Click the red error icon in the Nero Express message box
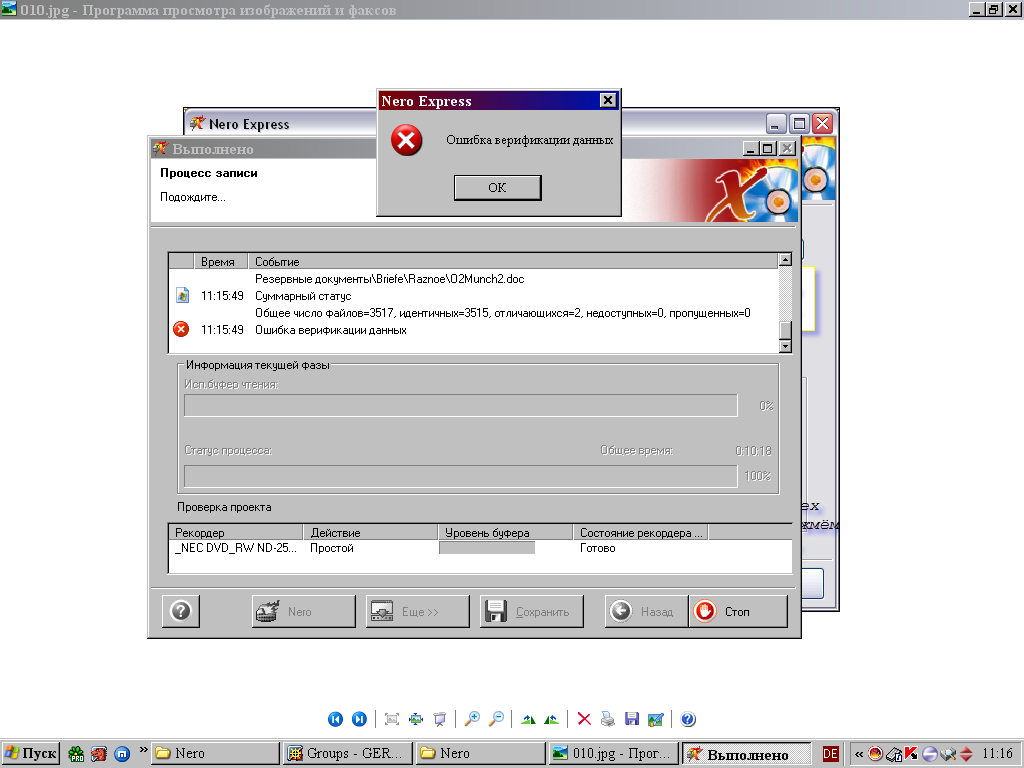Screen dimensions: 1024x768 point(406,140)
